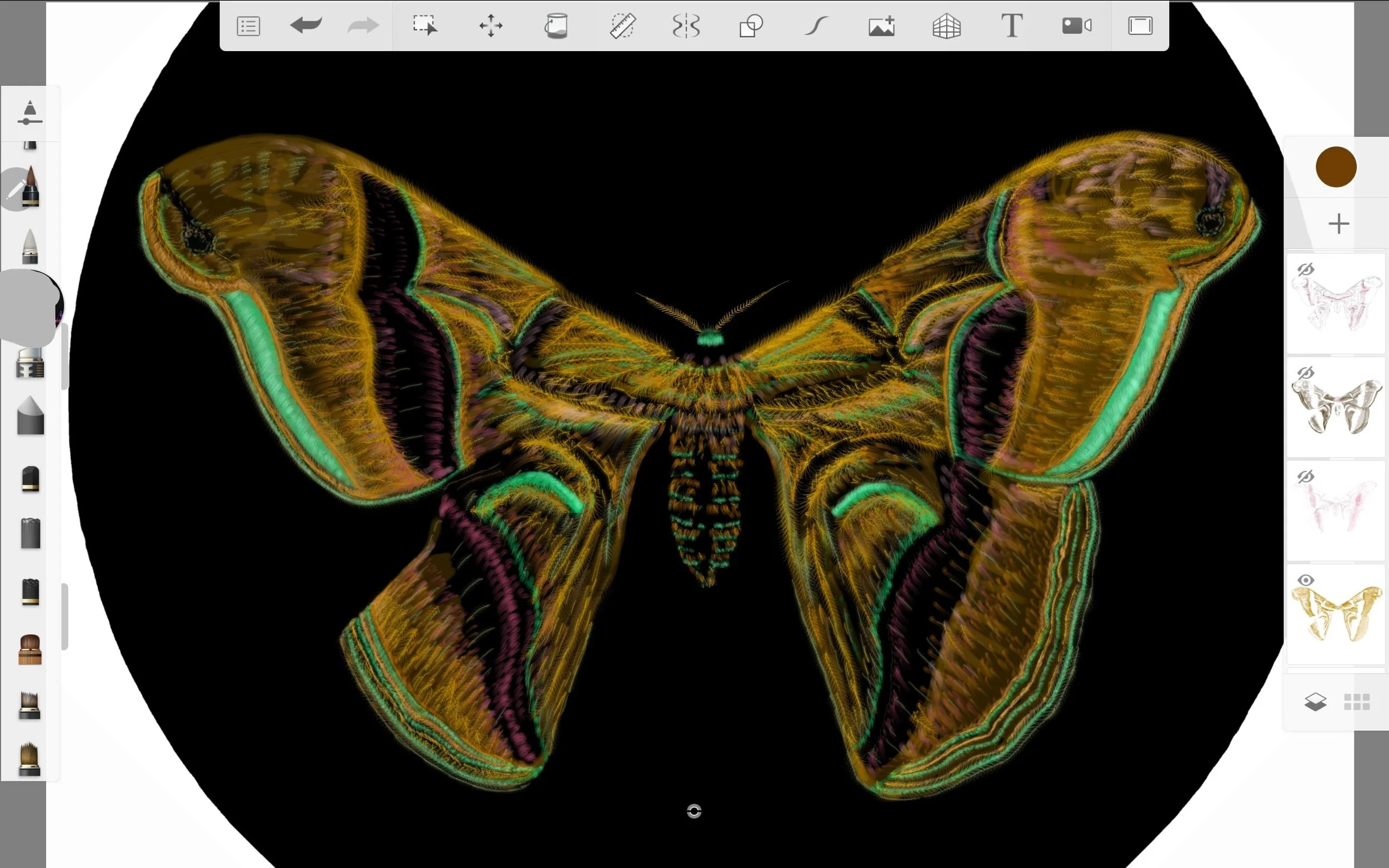Viewport: 1389px width, 868px height.
Task: Show the hidden grayscale moth layer
Action: [x=1305, y=373]
